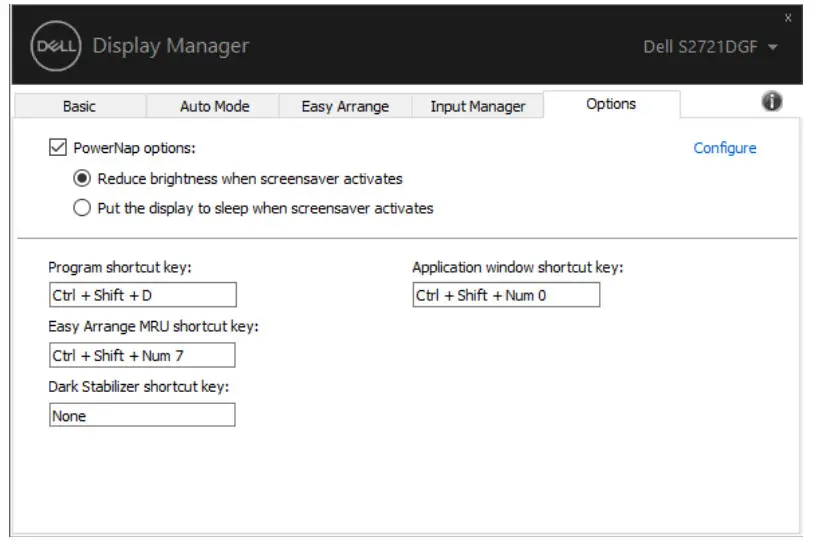Image resolution: width=813 pixels, height=546 pixels.
Task: Open the Configure link
Action: 724,148
